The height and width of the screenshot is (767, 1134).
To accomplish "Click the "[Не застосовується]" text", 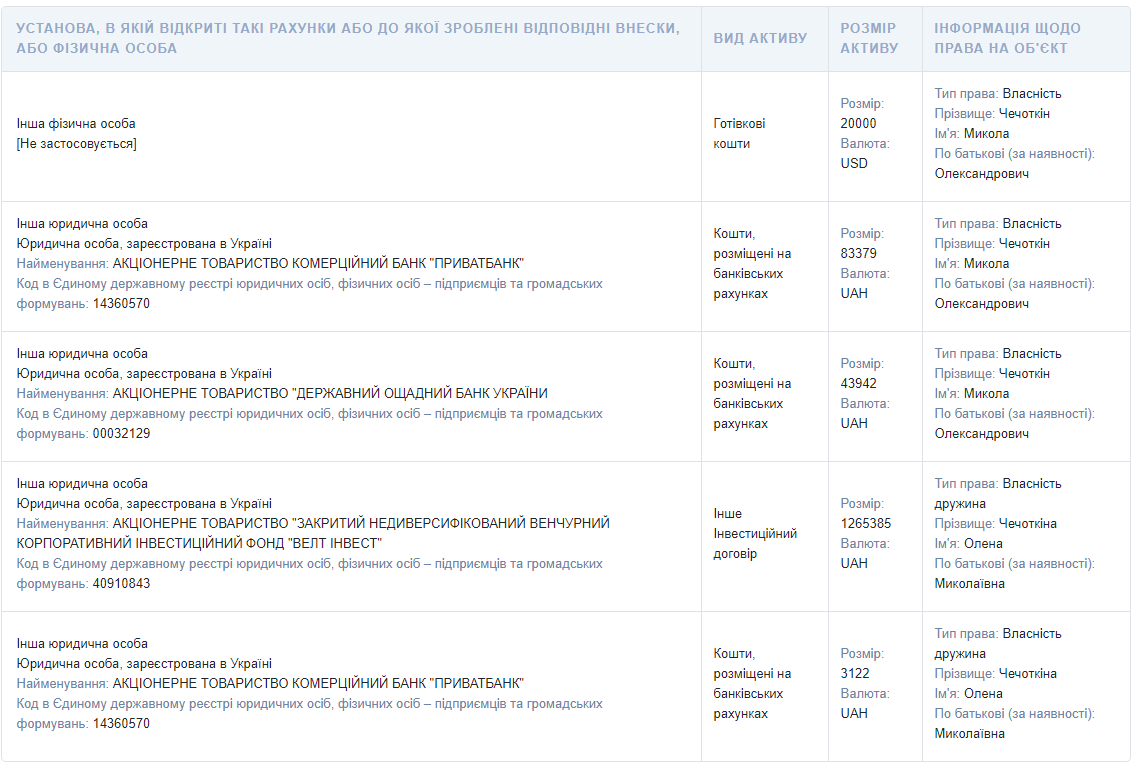I will (76, 144).
